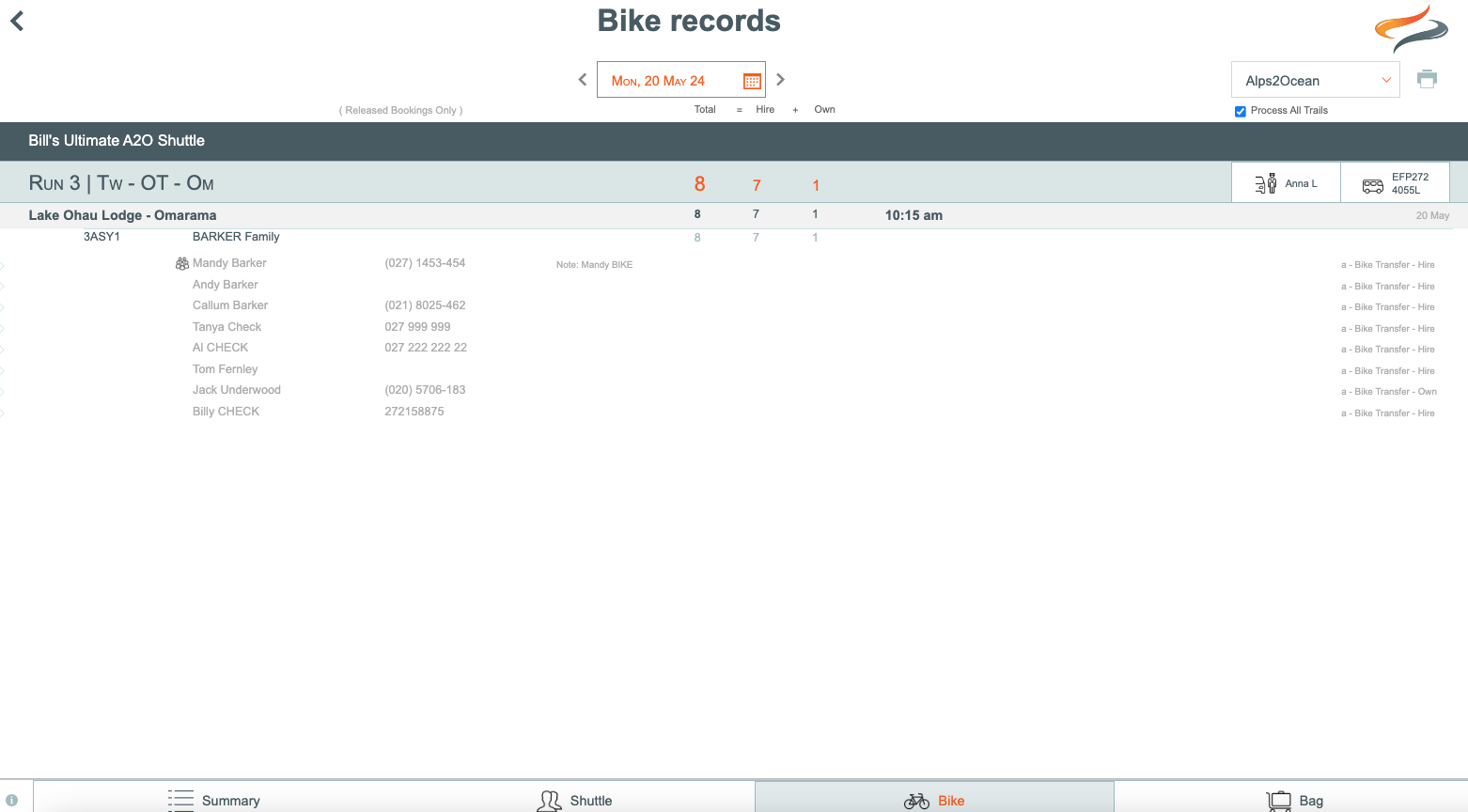Click the vehicle EFP272 4055L button

1395,183
